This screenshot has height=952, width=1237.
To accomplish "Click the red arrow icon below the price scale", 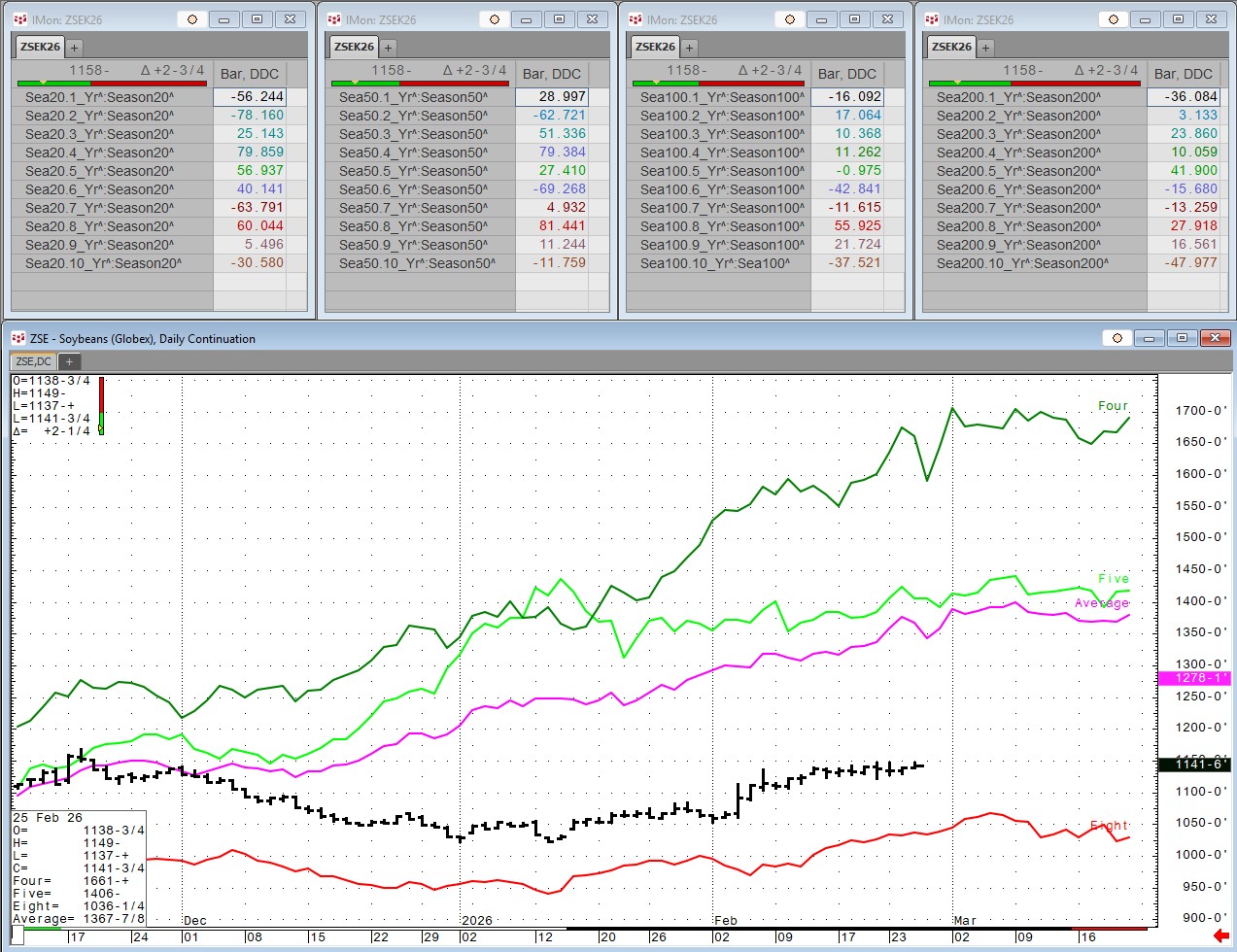I will pyautogui.click(x=1220, y=936).
